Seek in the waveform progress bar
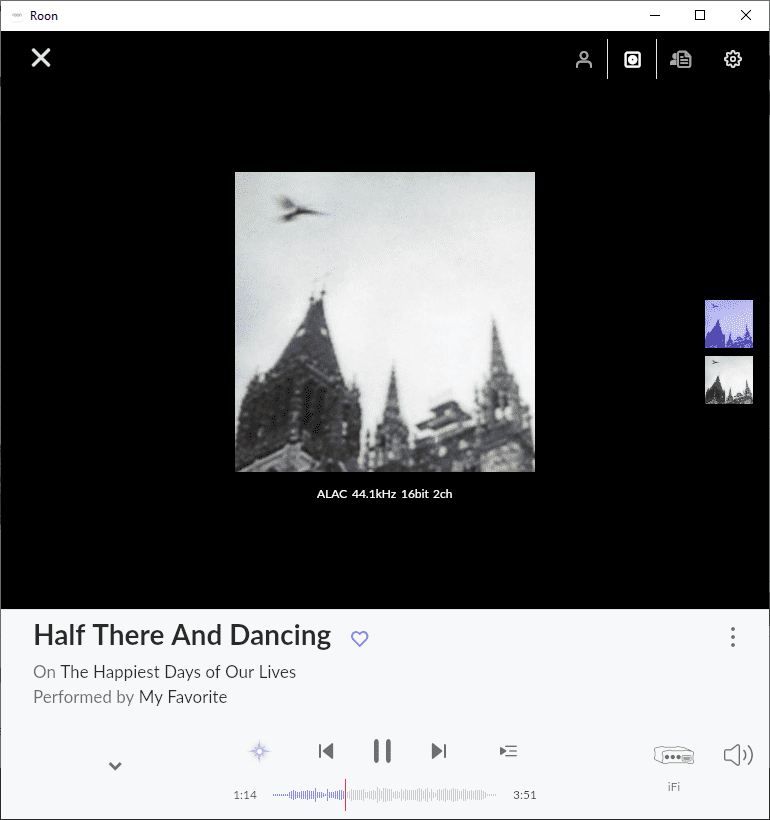Screen dimensions: 770x820 coord(384,795)
